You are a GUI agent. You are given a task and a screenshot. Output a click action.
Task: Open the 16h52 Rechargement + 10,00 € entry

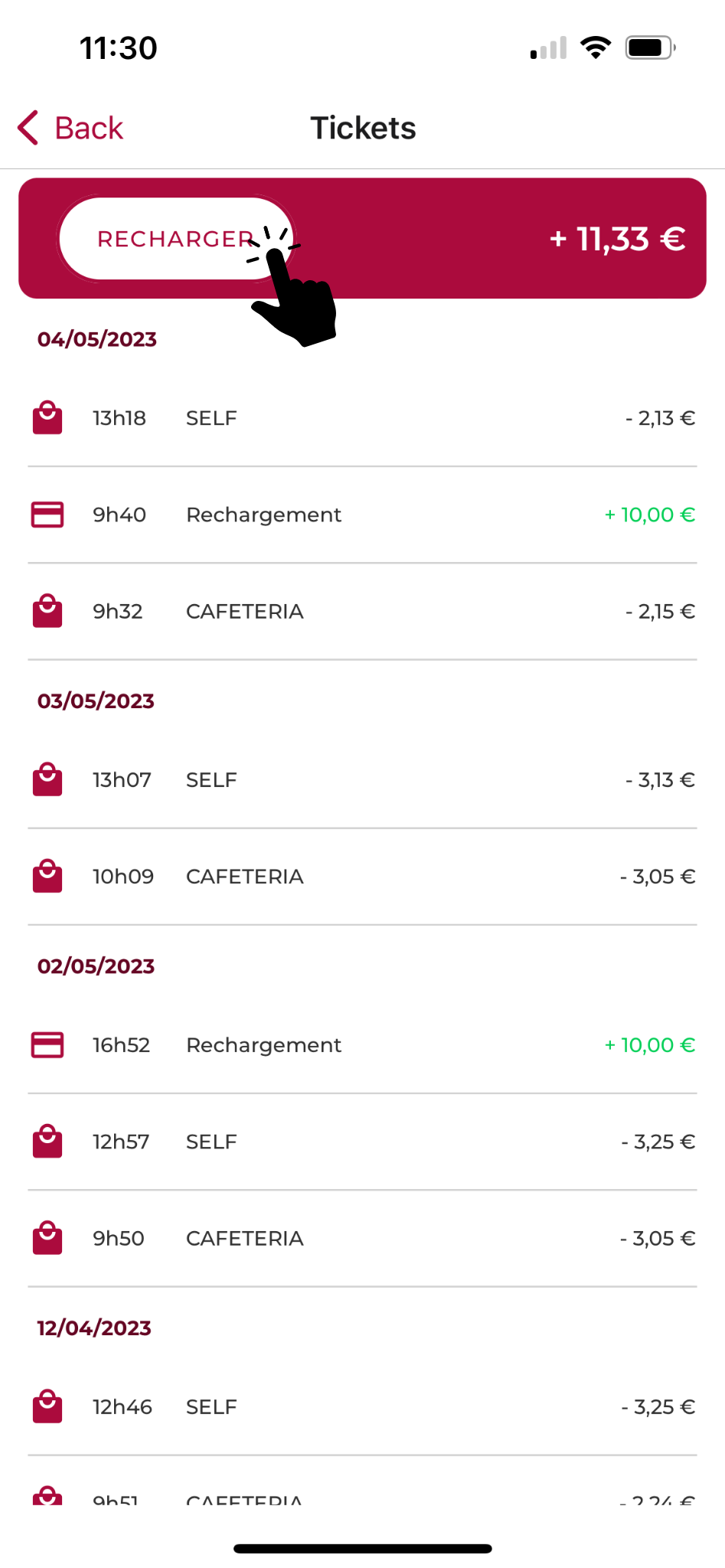(362, 1045)
